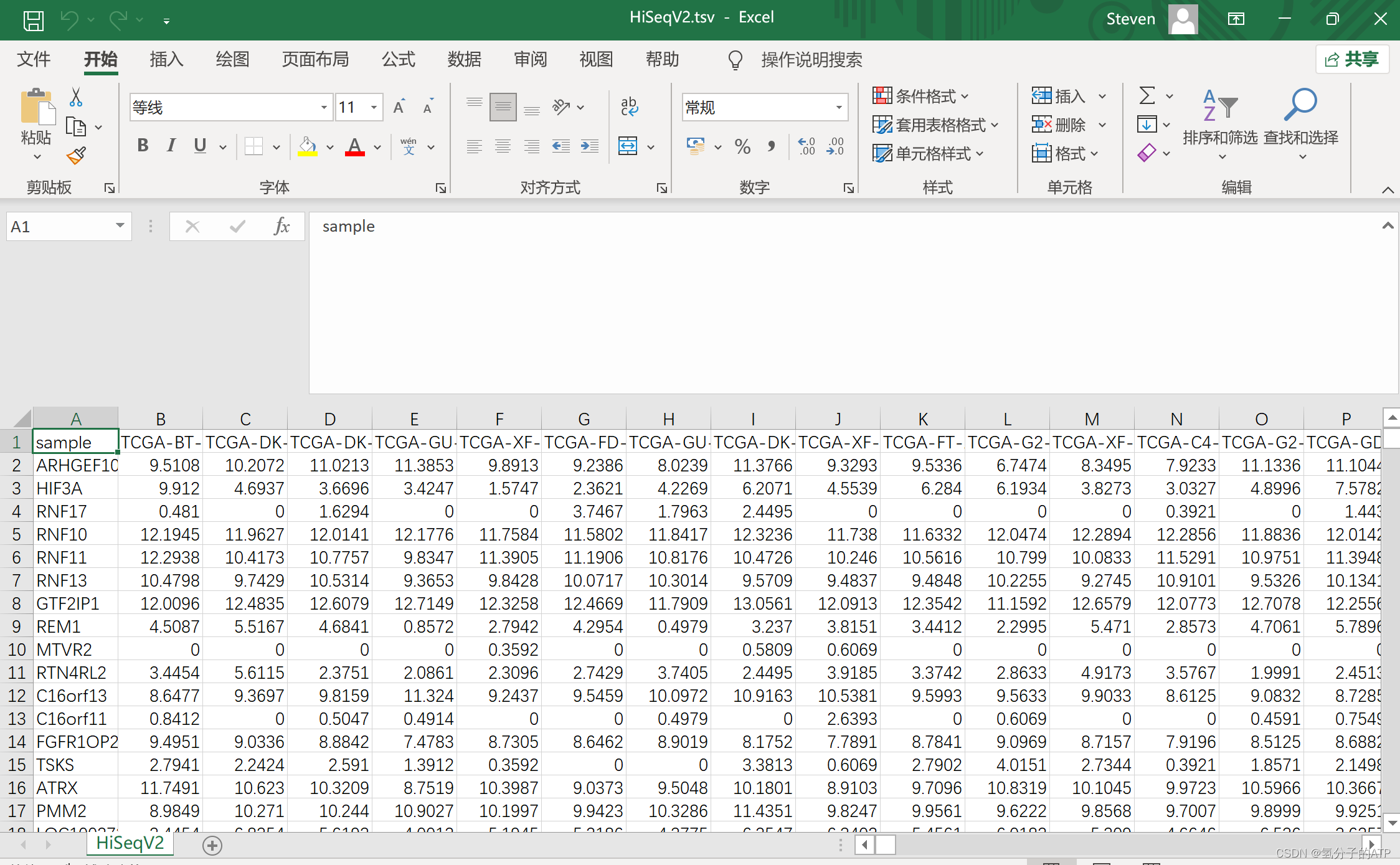Click the Save floppy disk icon
The width and height of the screenshot is (1400, 865).
(x=33, y=21)
